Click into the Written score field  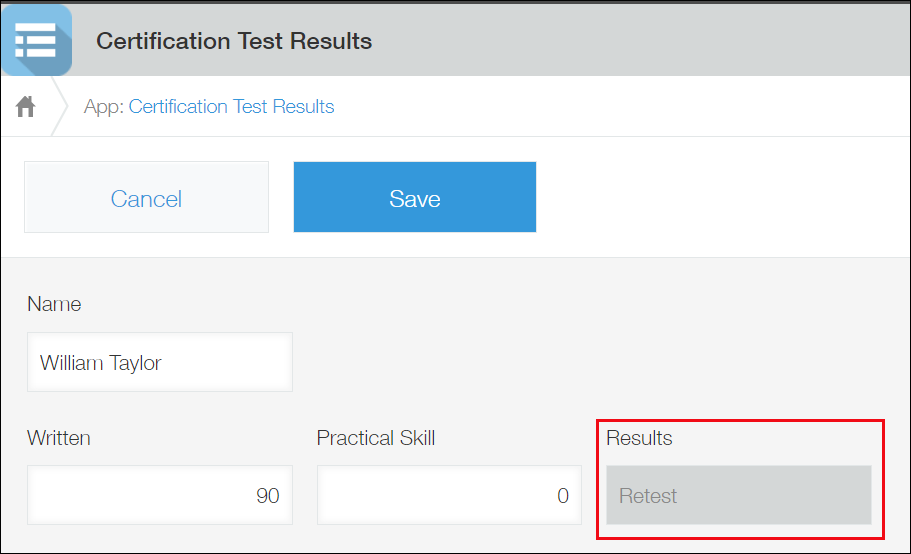[x=160, y=495]
